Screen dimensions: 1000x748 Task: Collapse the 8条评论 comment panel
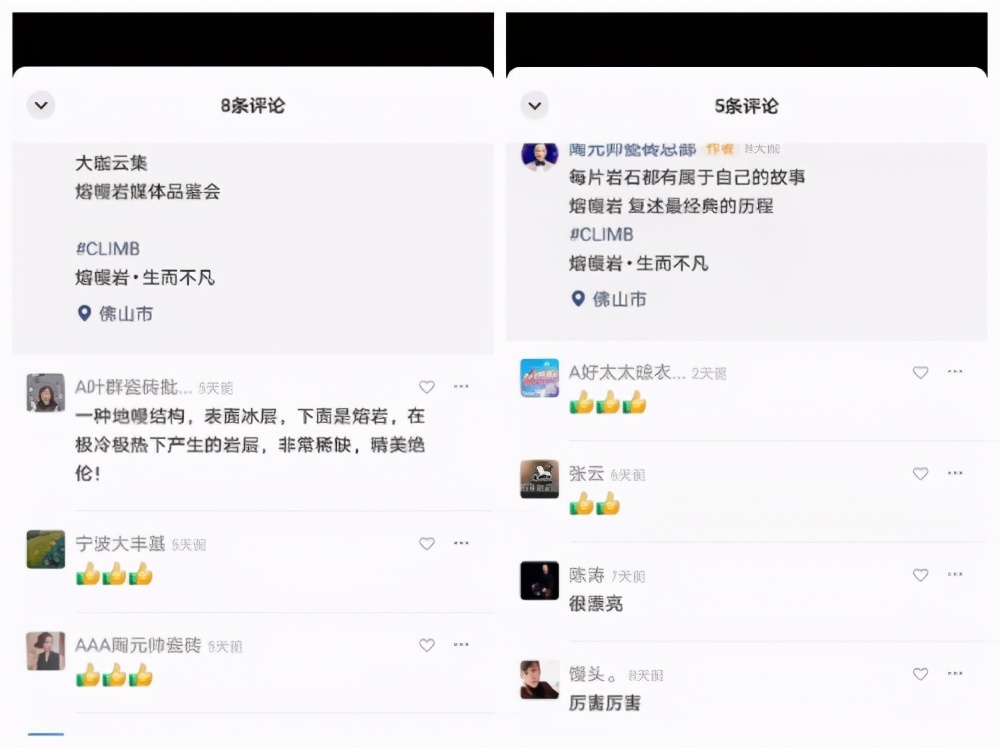click(x=41, y=105)
